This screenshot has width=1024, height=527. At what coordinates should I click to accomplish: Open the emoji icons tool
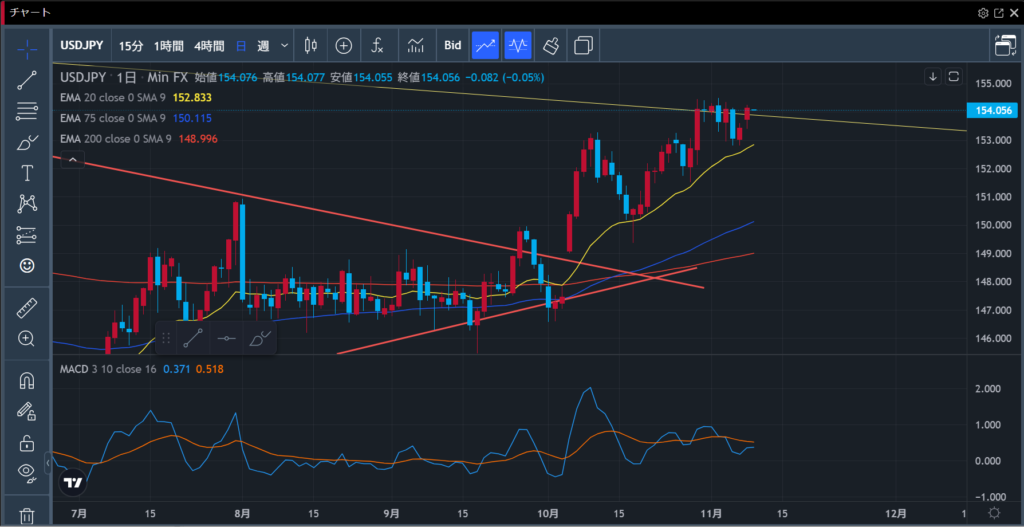[x=27, y=266]
